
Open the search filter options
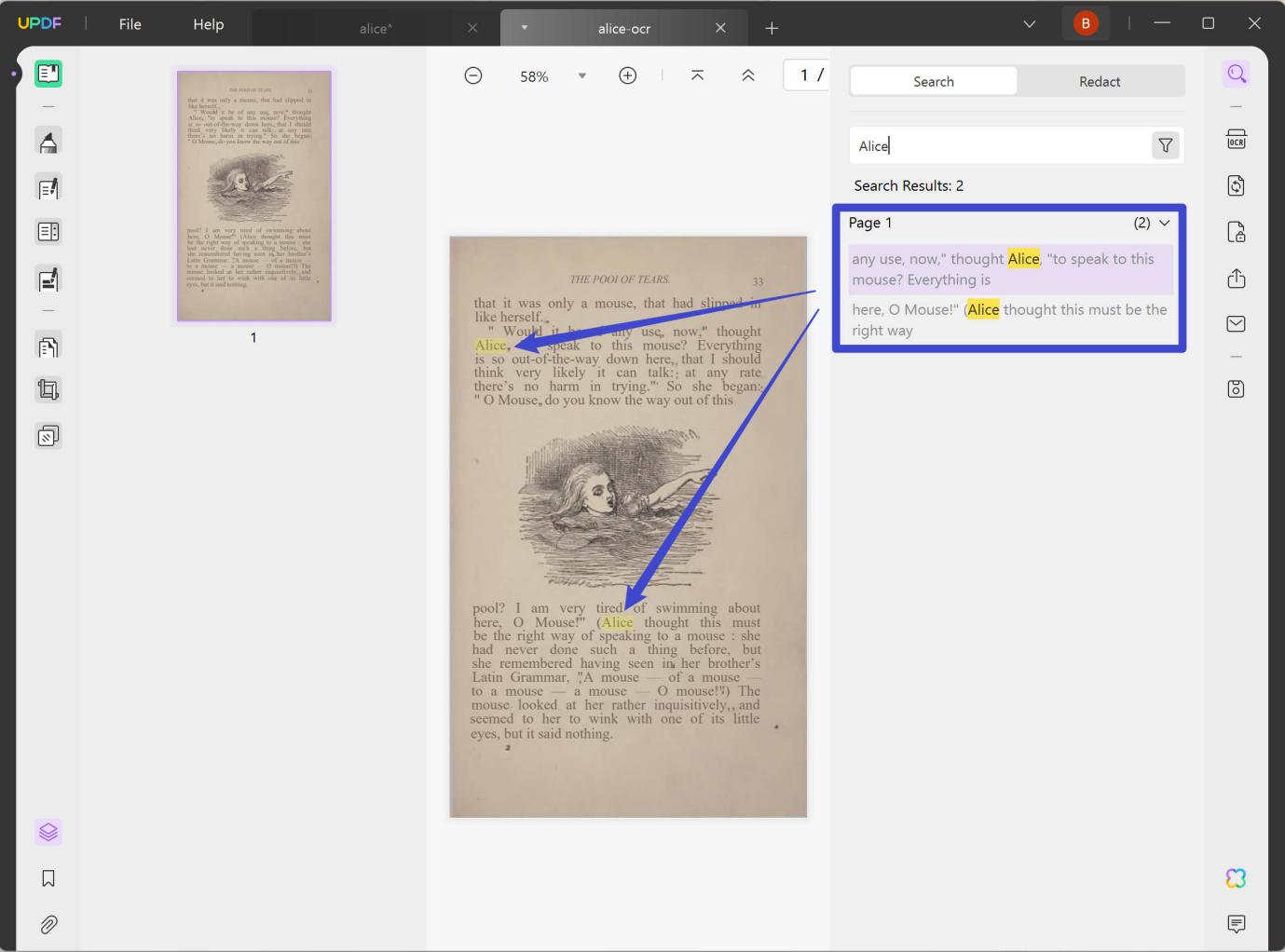[1165, 145]
